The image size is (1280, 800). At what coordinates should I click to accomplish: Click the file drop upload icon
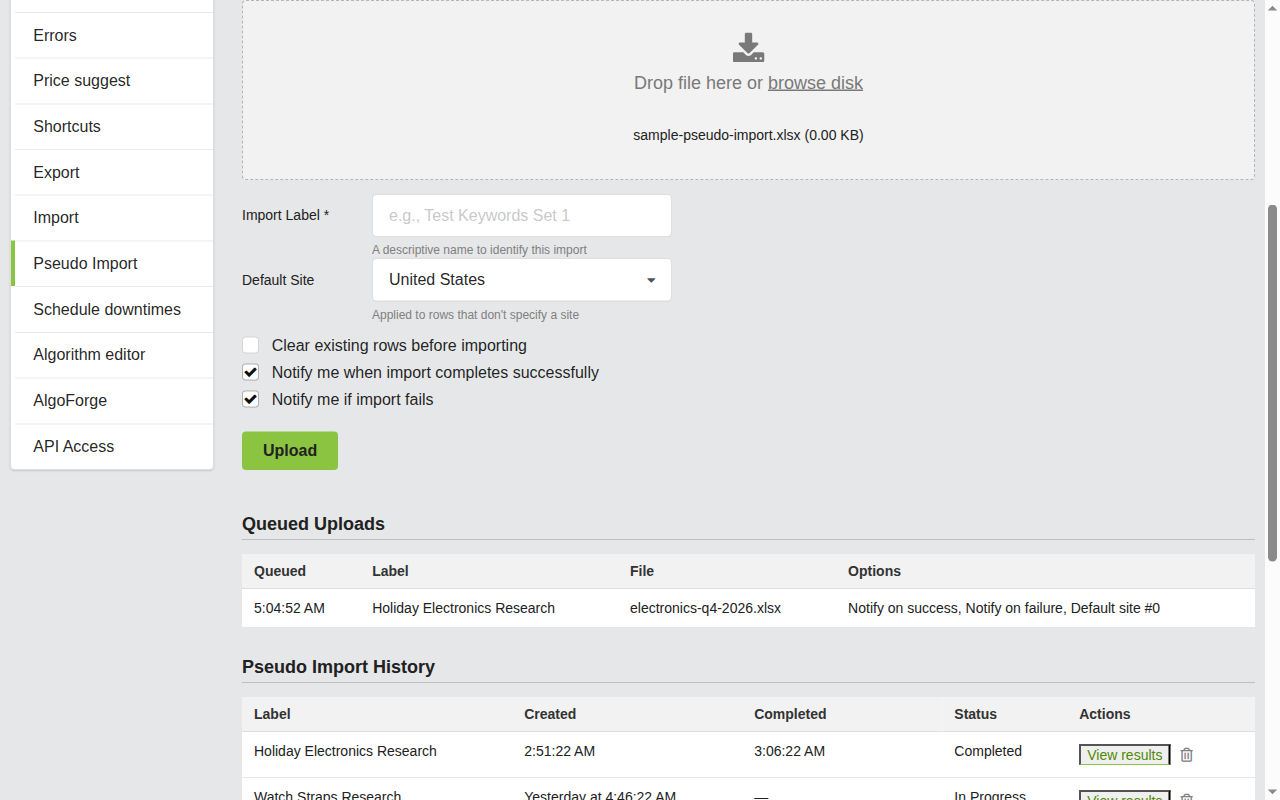tap(748, 46)
